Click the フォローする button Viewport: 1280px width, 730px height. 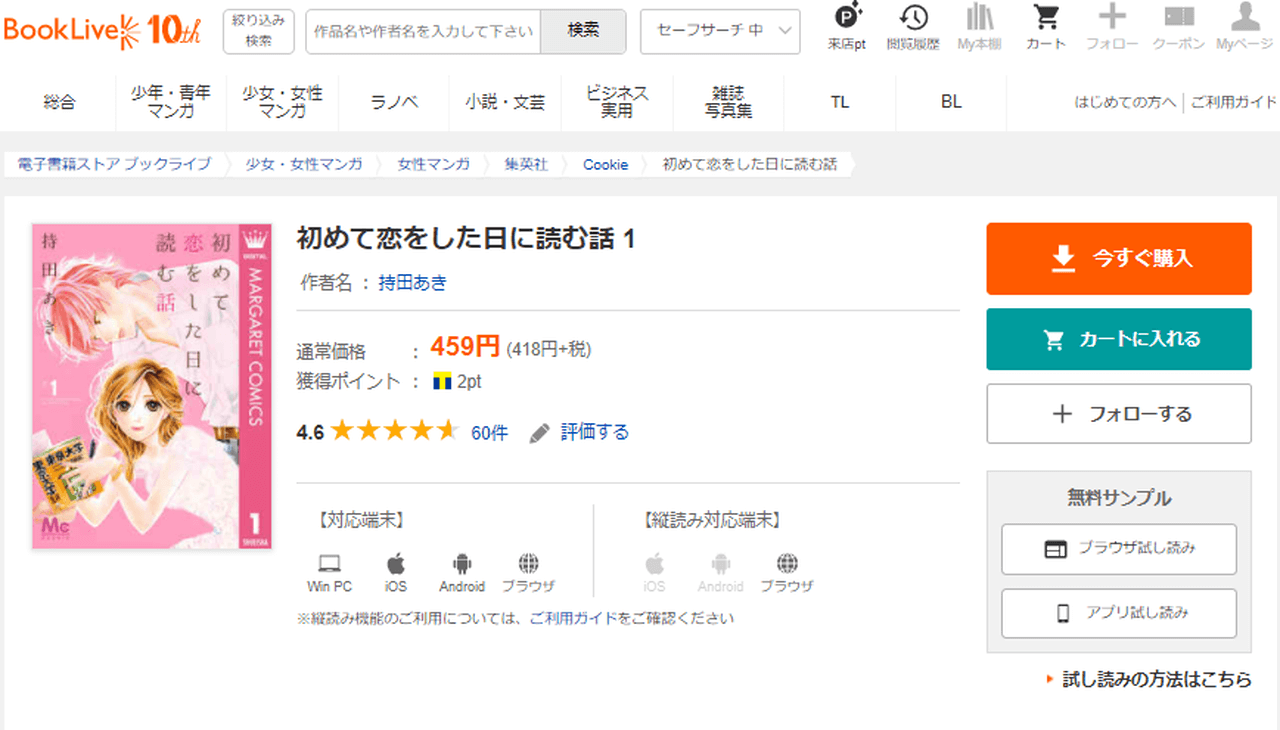click(1119, 414)
